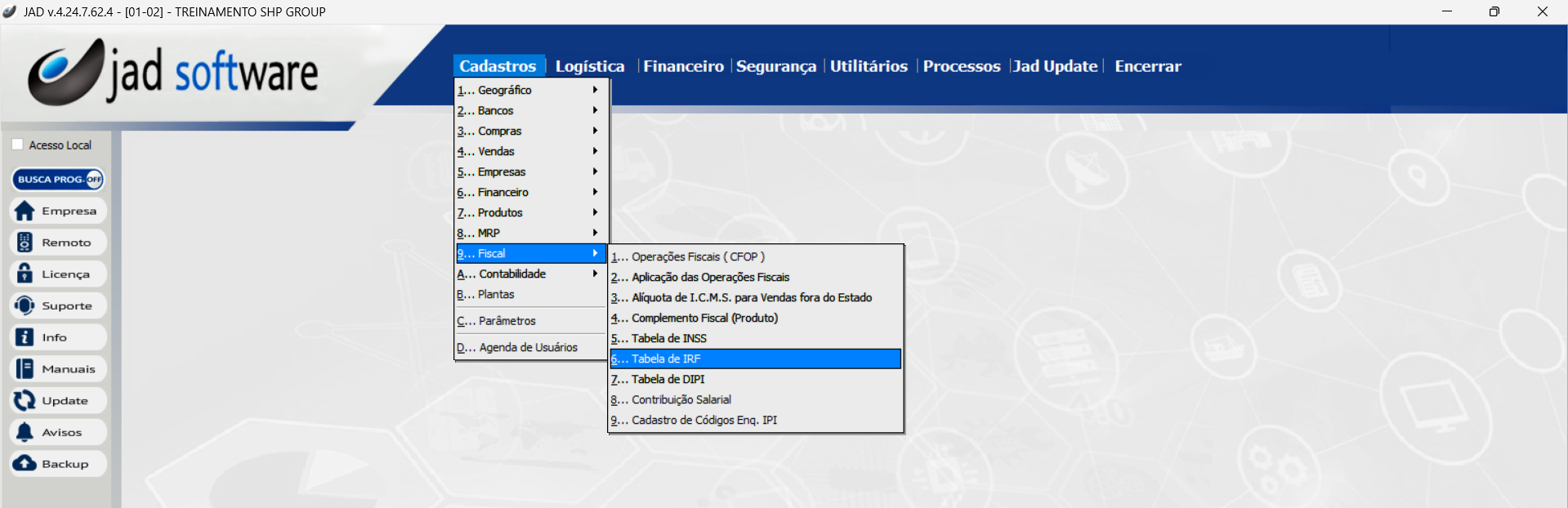Click Encerrar to exit the application
The image size is (1568, 508).
pos(1147,66)
